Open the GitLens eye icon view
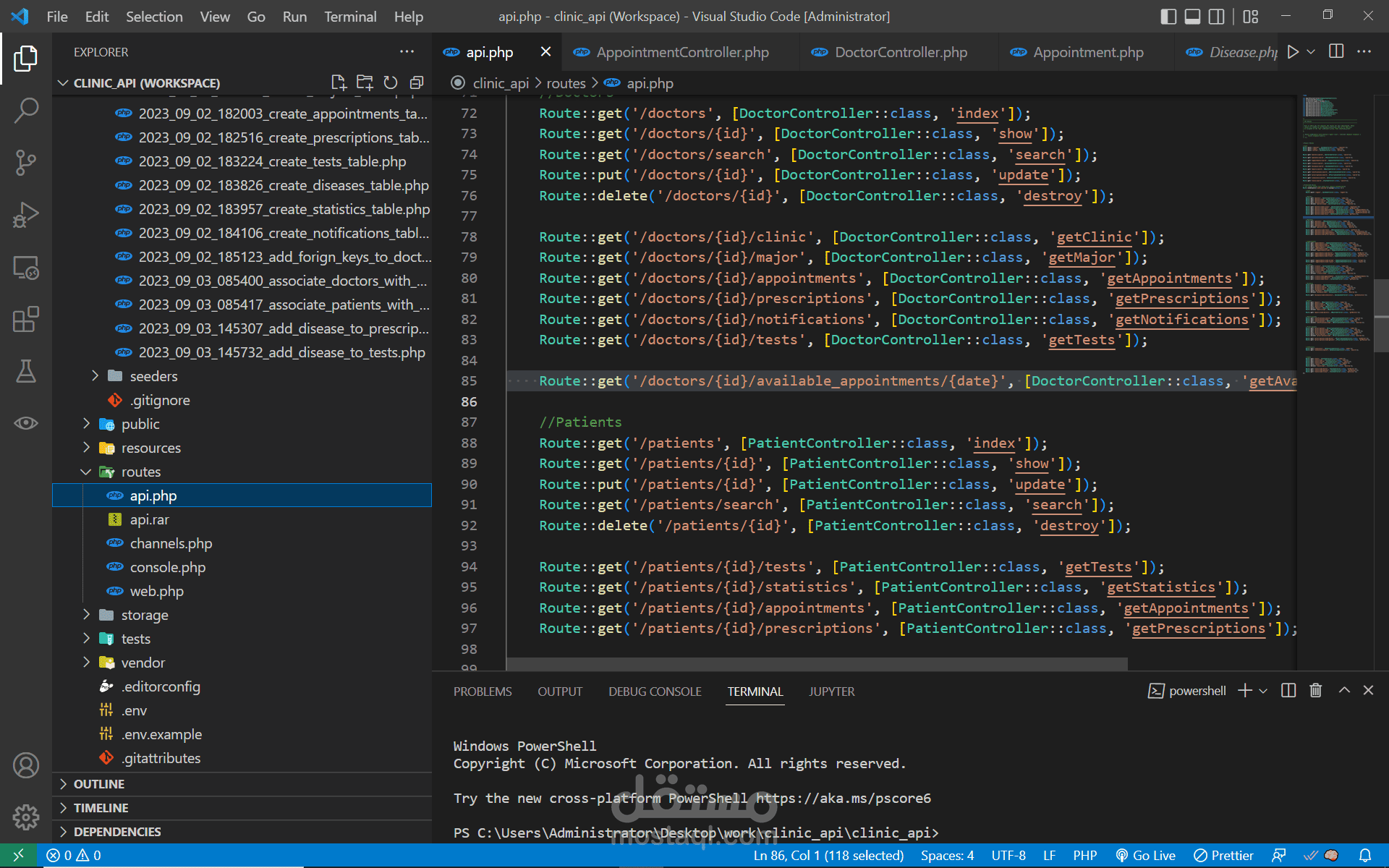1389x868 pixels. tap(26, 423)
